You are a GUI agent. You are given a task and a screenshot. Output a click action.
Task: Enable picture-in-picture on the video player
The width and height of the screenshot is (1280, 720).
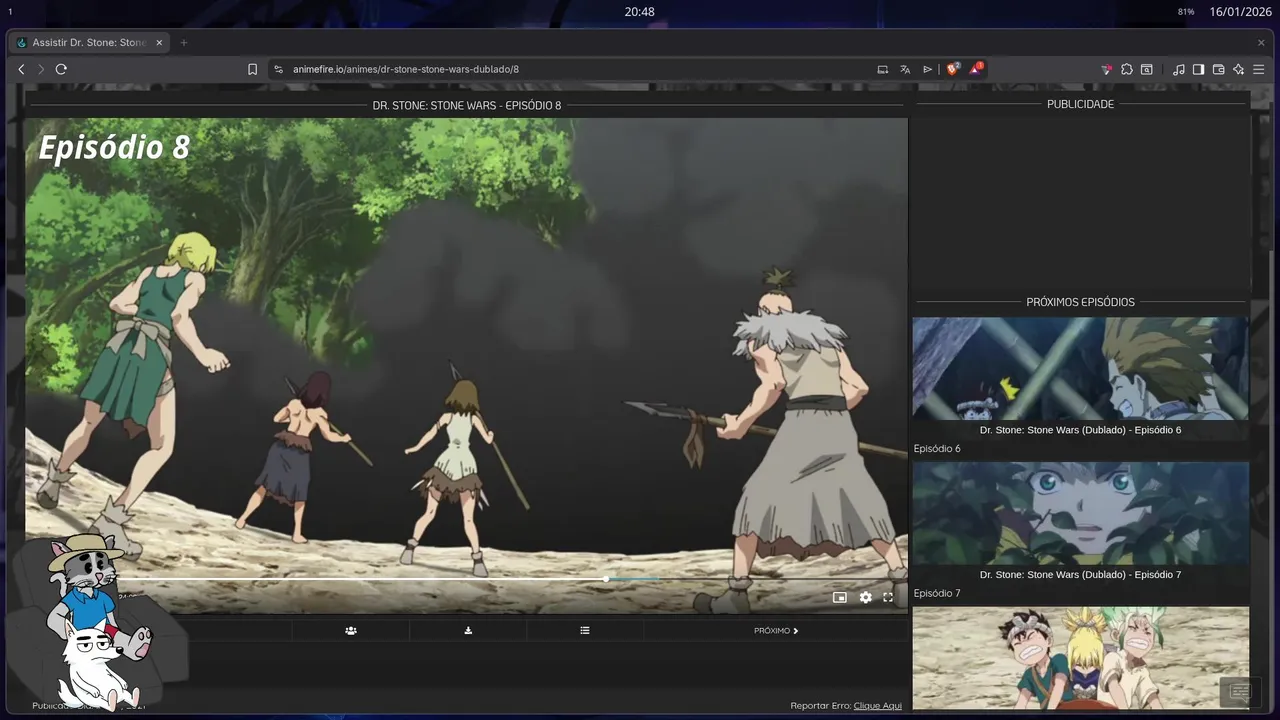(x=840, y=597)
